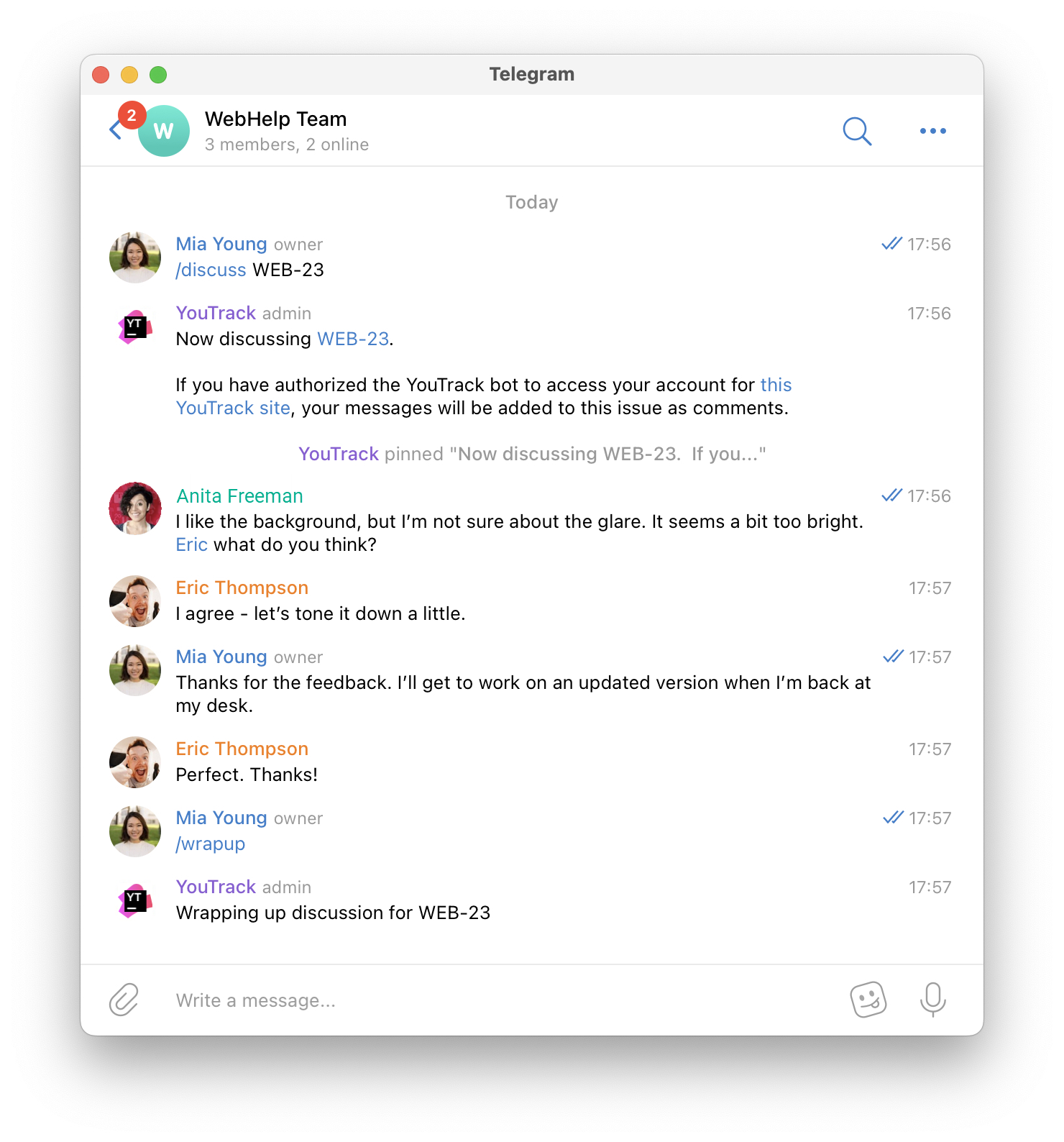Select the message 'Perfect. Thanks!'
The height and width of the screenshot is (1142, 1064).
[x=247, y=775]
